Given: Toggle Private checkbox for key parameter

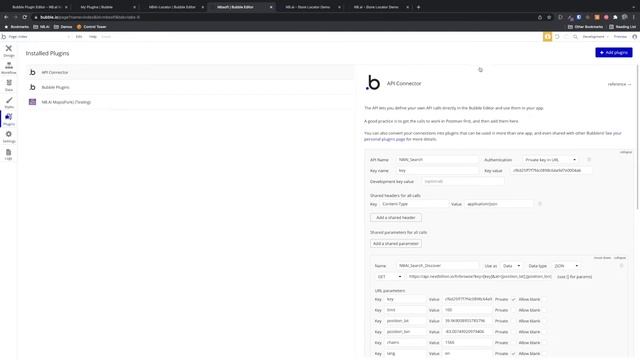Looking at the screenshot, I should pos(513,300).
